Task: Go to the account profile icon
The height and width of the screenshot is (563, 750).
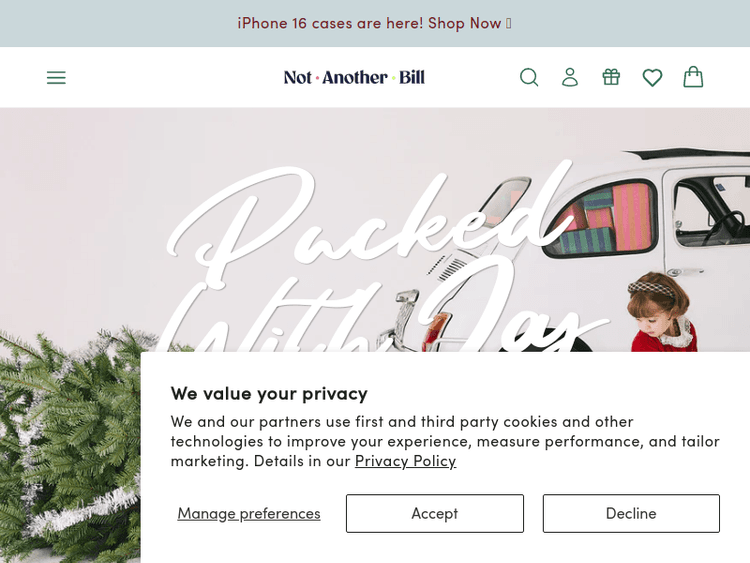Action: point(570,77)
